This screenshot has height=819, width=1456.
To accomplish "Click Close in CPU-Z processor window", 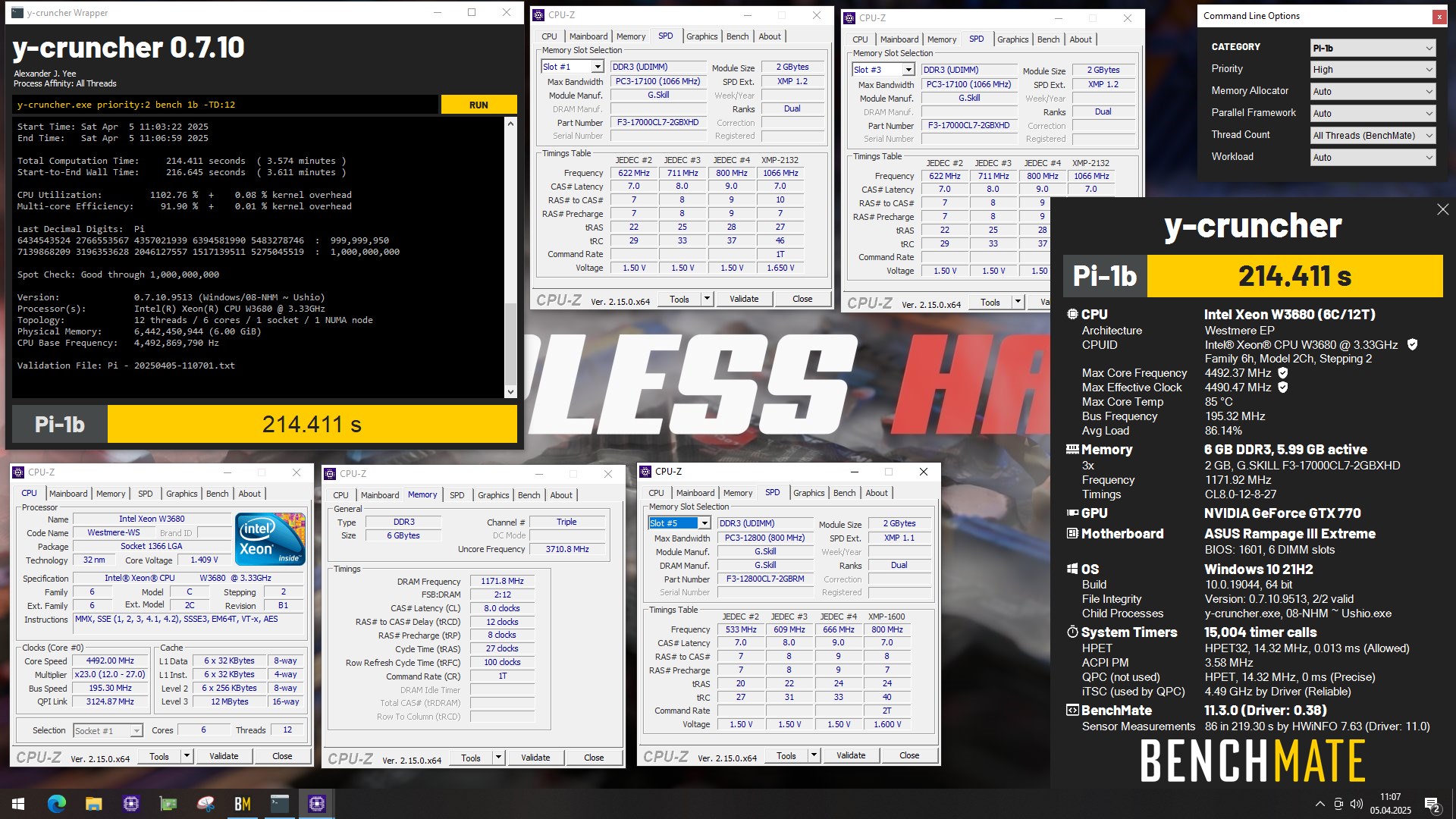I will coord(282,756).
